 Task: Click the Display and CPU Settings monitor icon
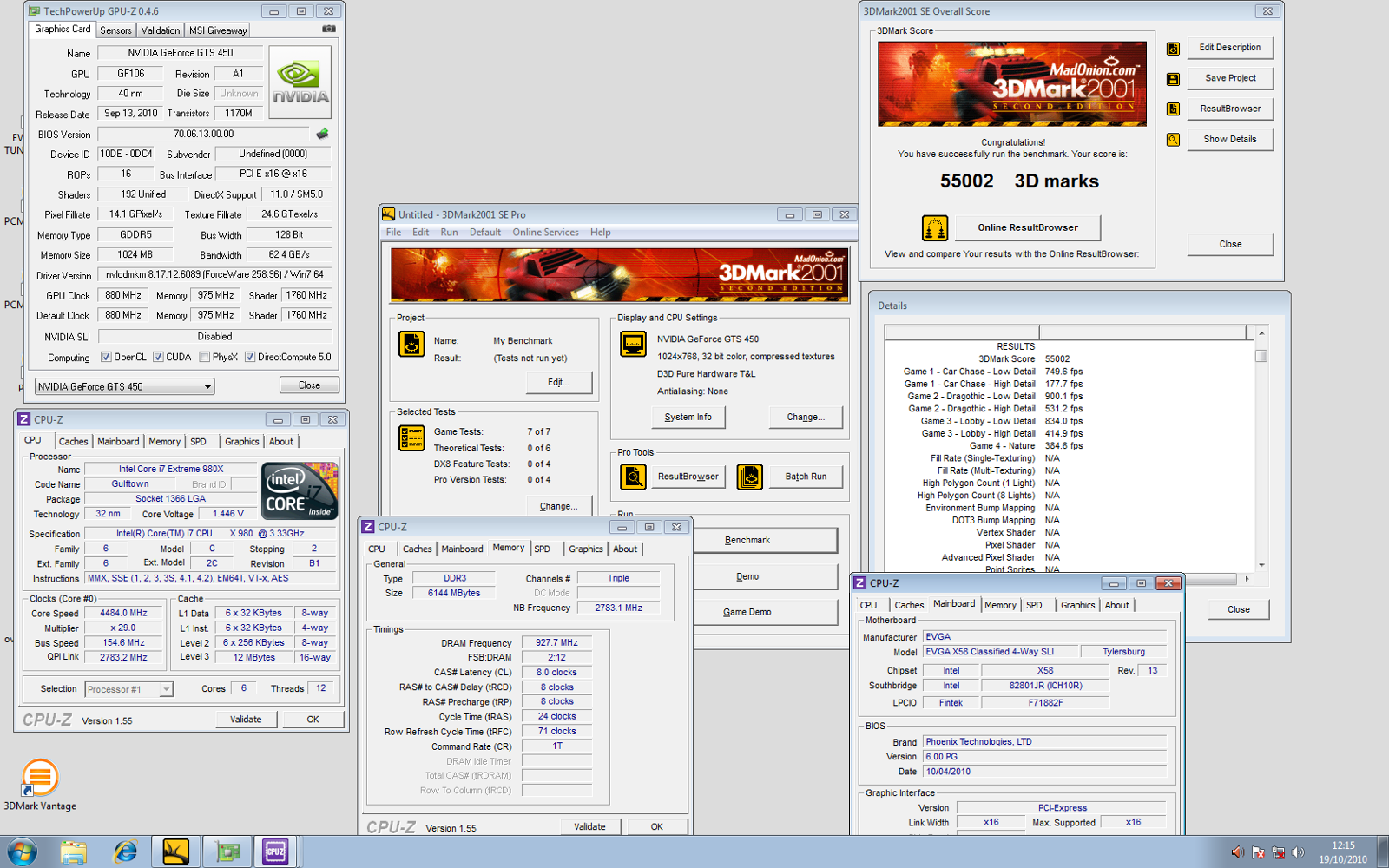point(634,344)
